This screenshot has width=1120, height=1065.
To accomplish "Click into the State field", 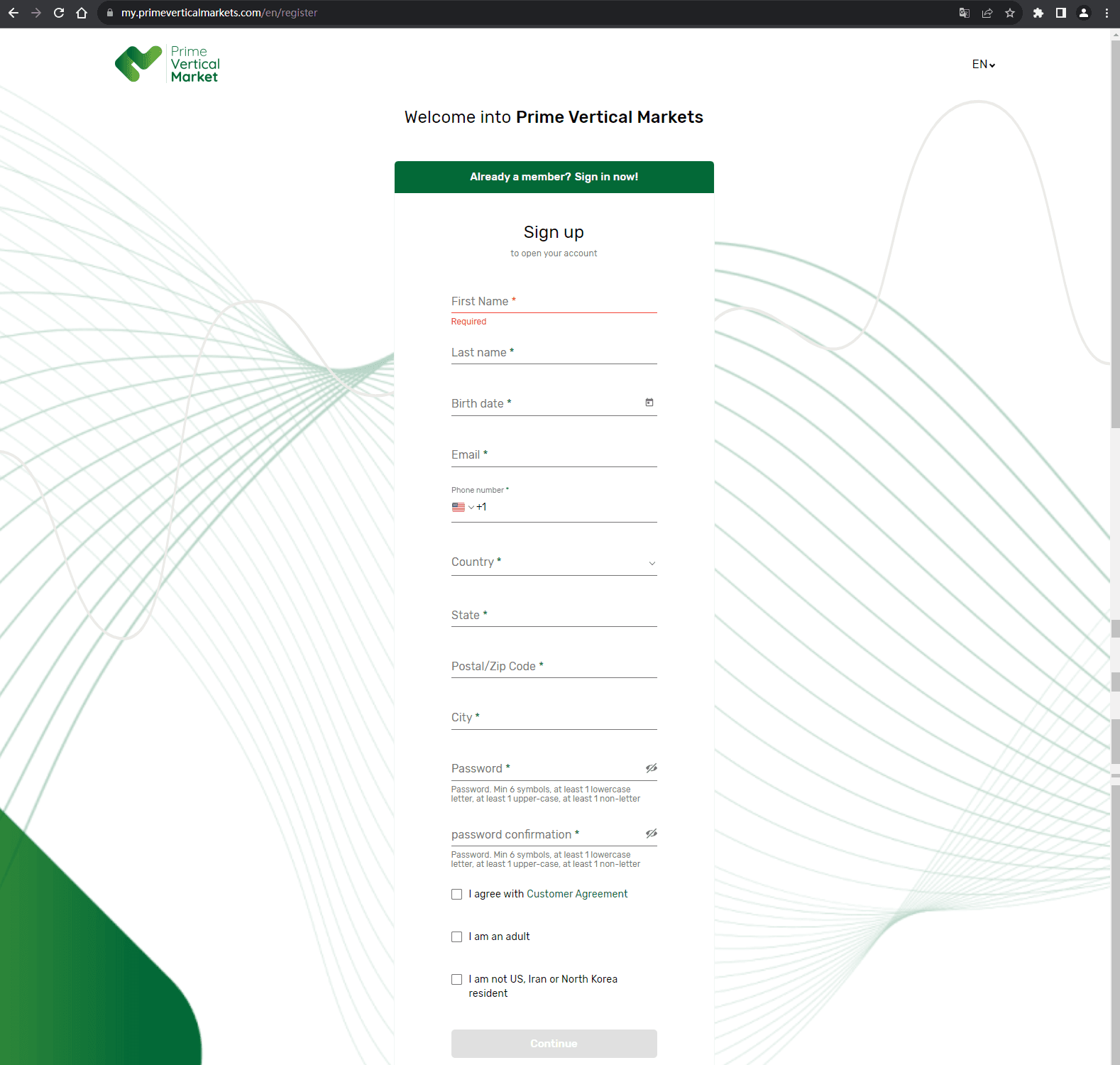I will [x=554, y=615].
